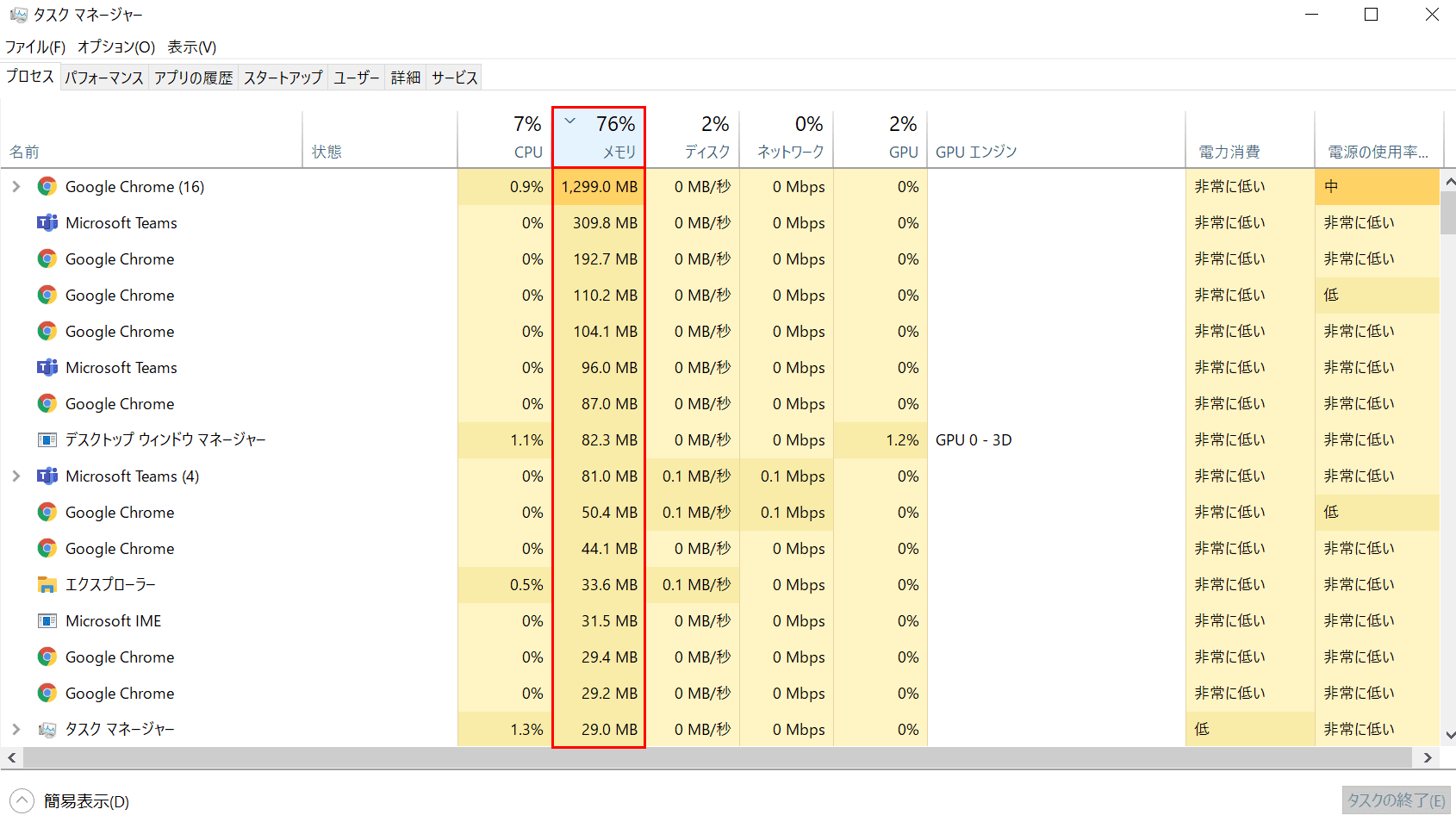Select the Microsoft IME process name
1456x828 pixels.
coord(113,621)
